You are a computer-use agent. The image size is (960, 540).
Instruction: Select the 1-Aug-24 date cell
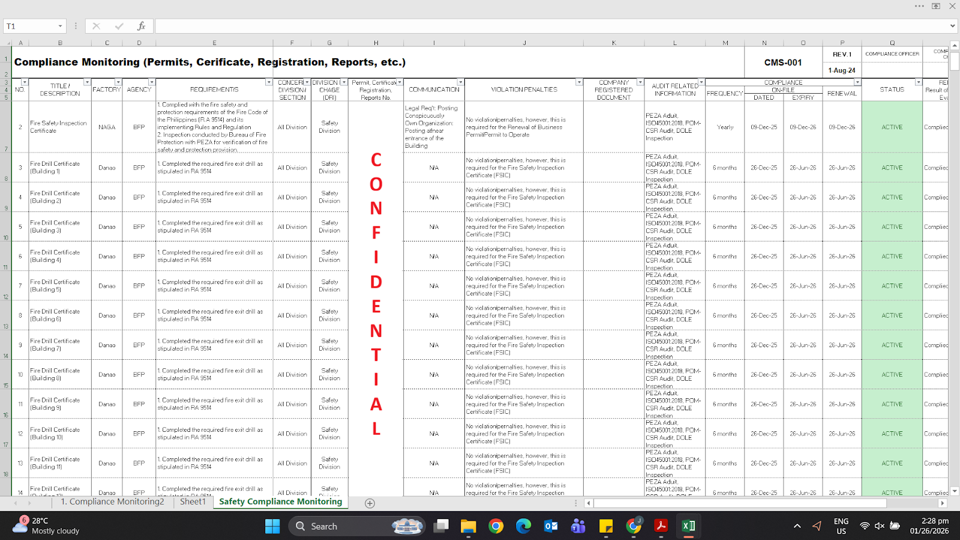pyautogui.click(x=842, y=70)
